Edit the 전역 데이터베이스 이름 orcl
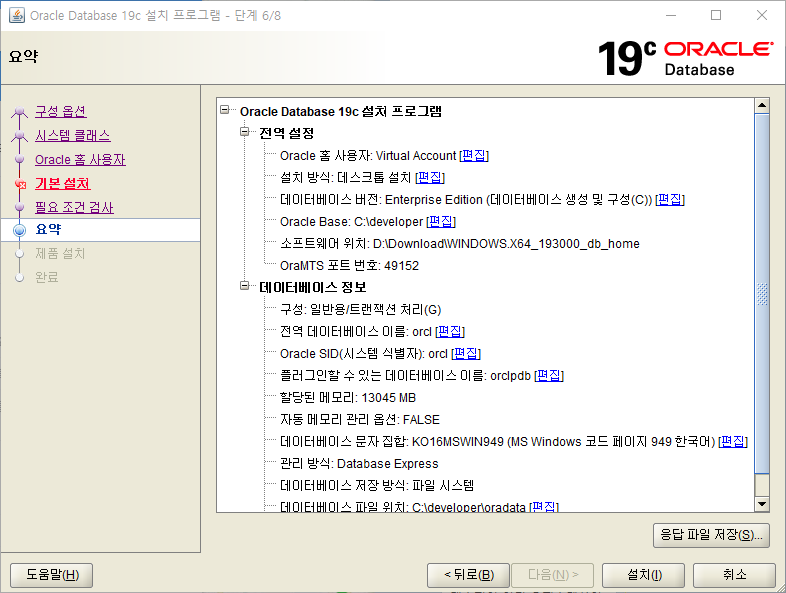 click(450, 331)
